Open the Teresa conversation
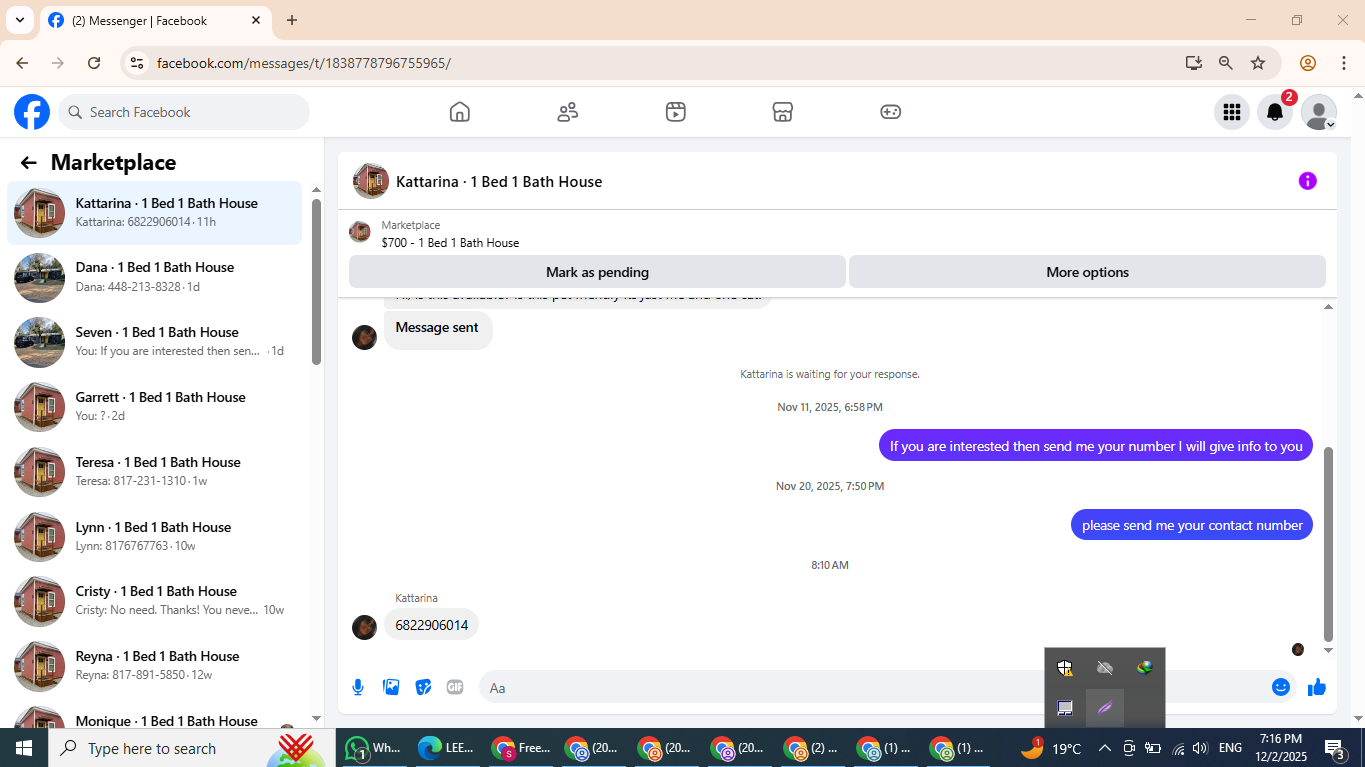Viewport: 1365px width, 767px height. pos(154,472)
